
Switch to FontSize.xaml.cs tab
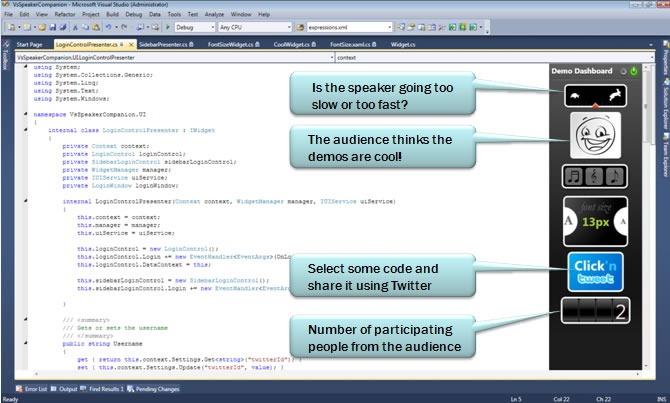(x=353, y=44)
